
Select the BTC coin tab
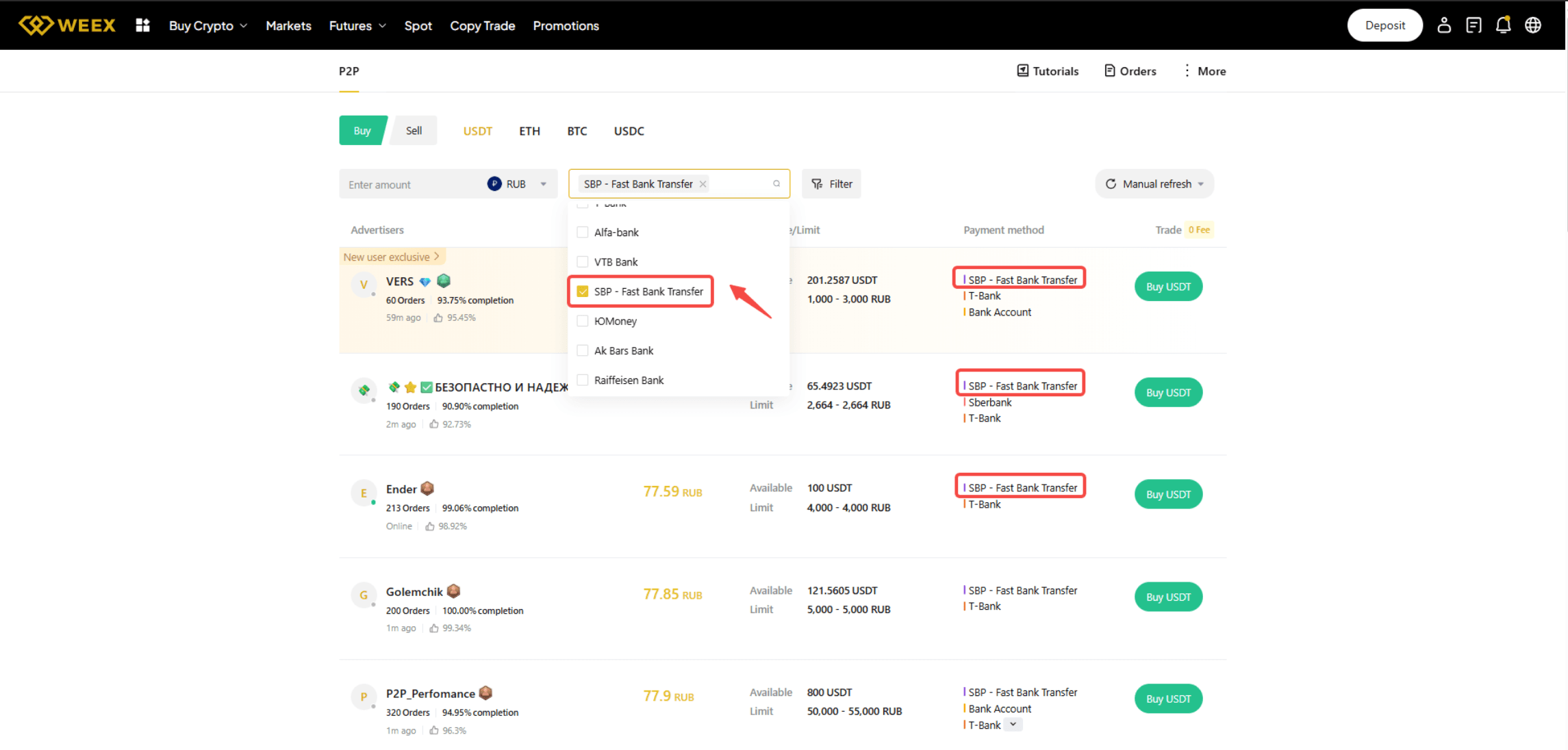[x=577, y=131]
